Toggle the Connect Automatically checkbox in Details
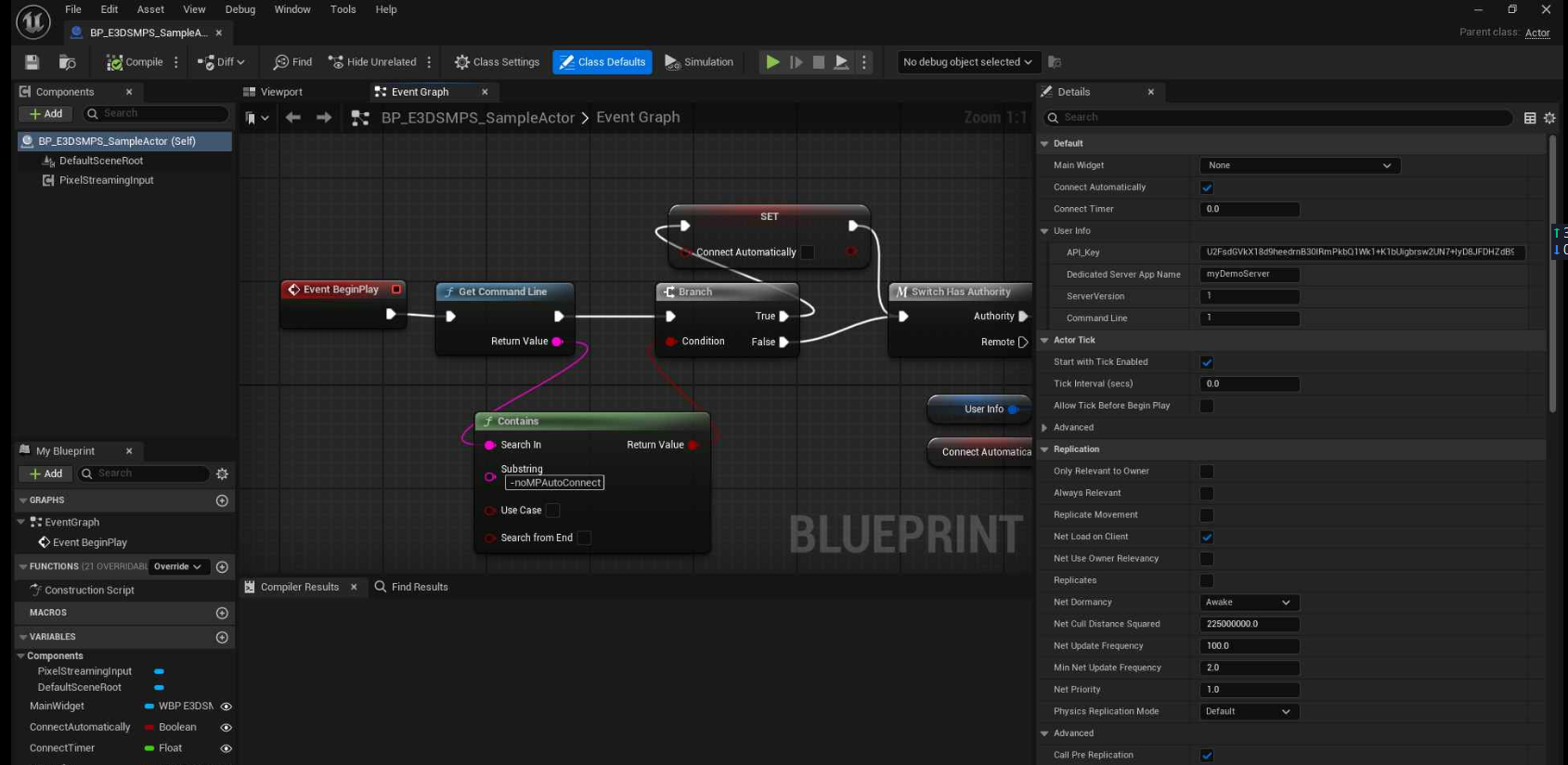1568x765 pixels. 1207,188
